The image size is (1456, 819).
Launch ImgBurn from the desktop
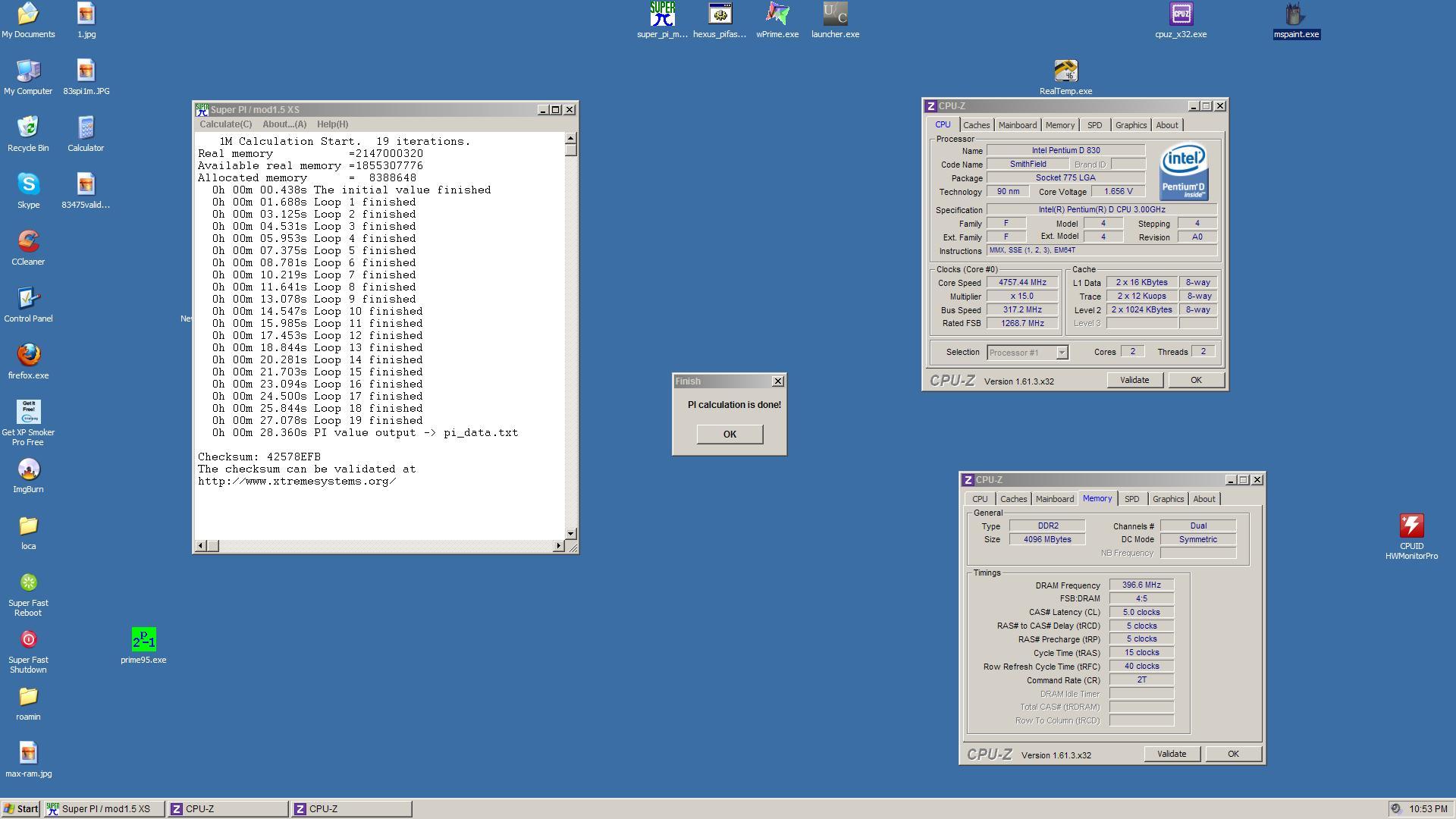pos(28,475)
